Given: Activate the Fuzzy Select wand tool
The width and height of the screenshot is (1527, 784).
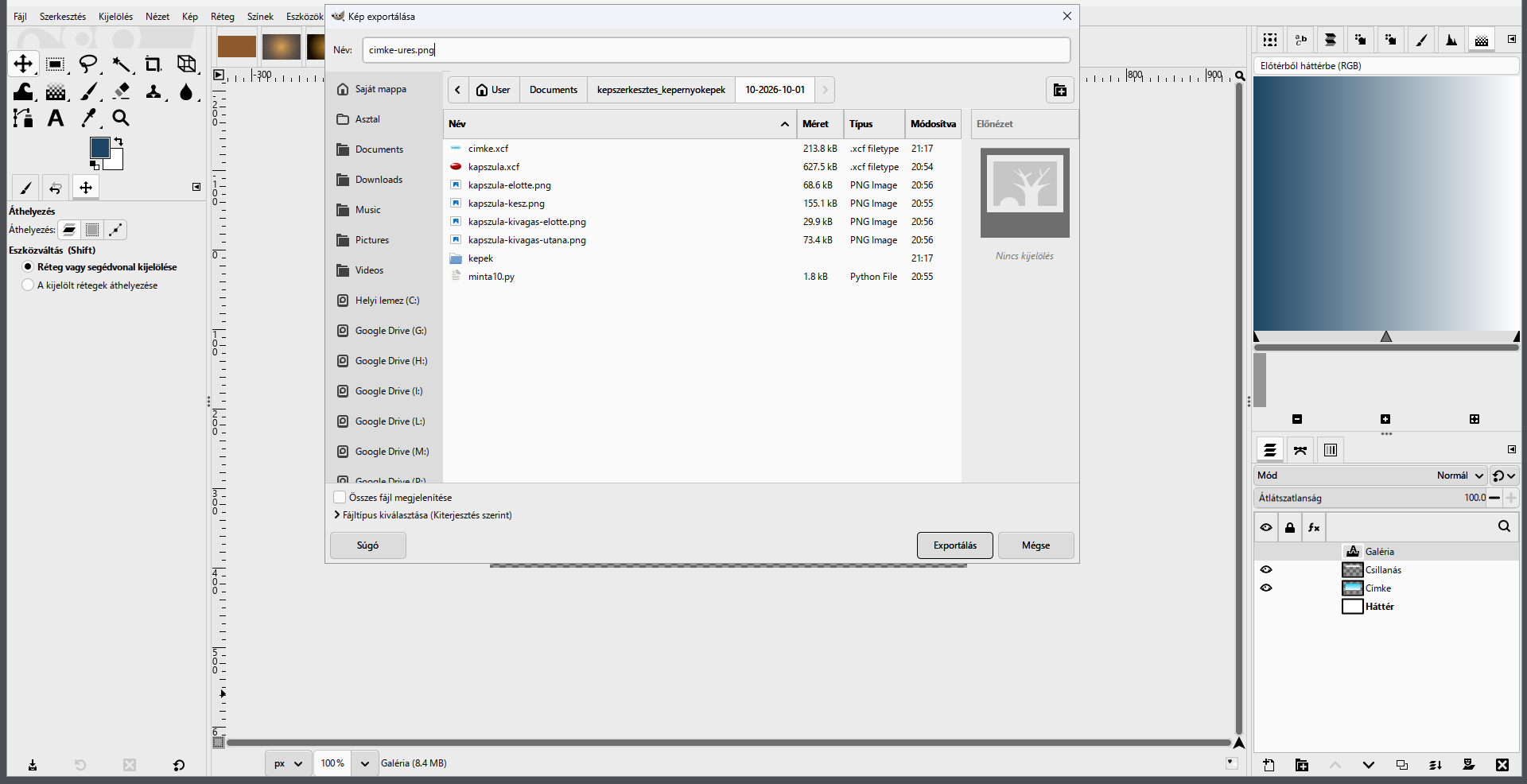Looking at the screenshot, I should [121, 64].
